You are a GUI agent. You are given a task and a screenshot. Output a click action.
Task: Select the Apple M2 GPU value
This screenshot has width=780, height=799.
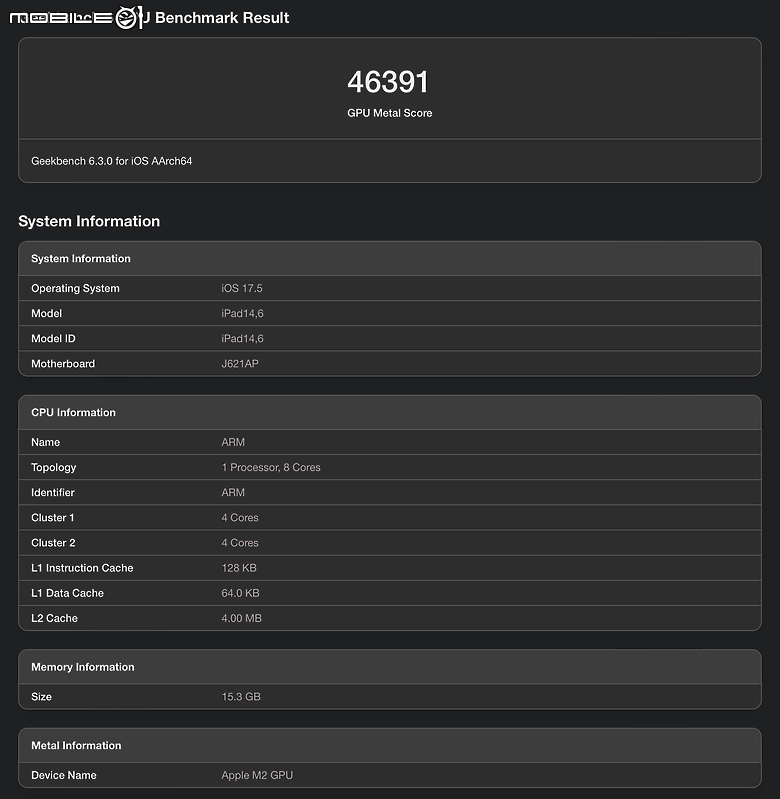pos(257,775)
